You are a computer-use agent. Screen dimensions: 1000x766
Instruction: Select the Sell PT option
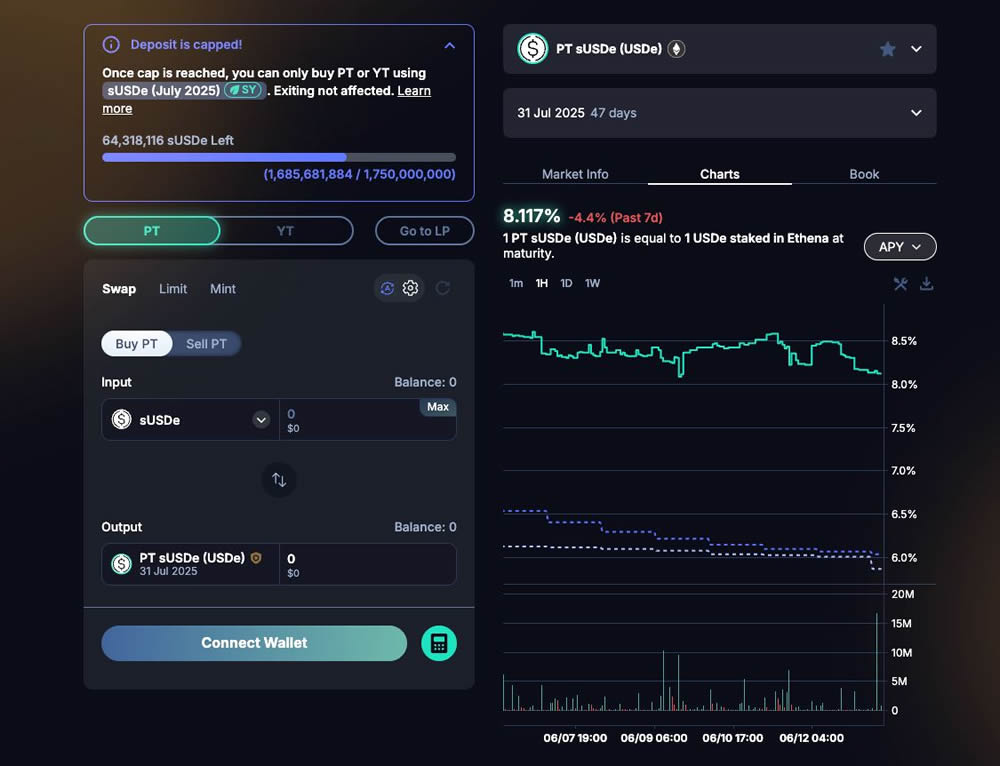pos(206,344)
